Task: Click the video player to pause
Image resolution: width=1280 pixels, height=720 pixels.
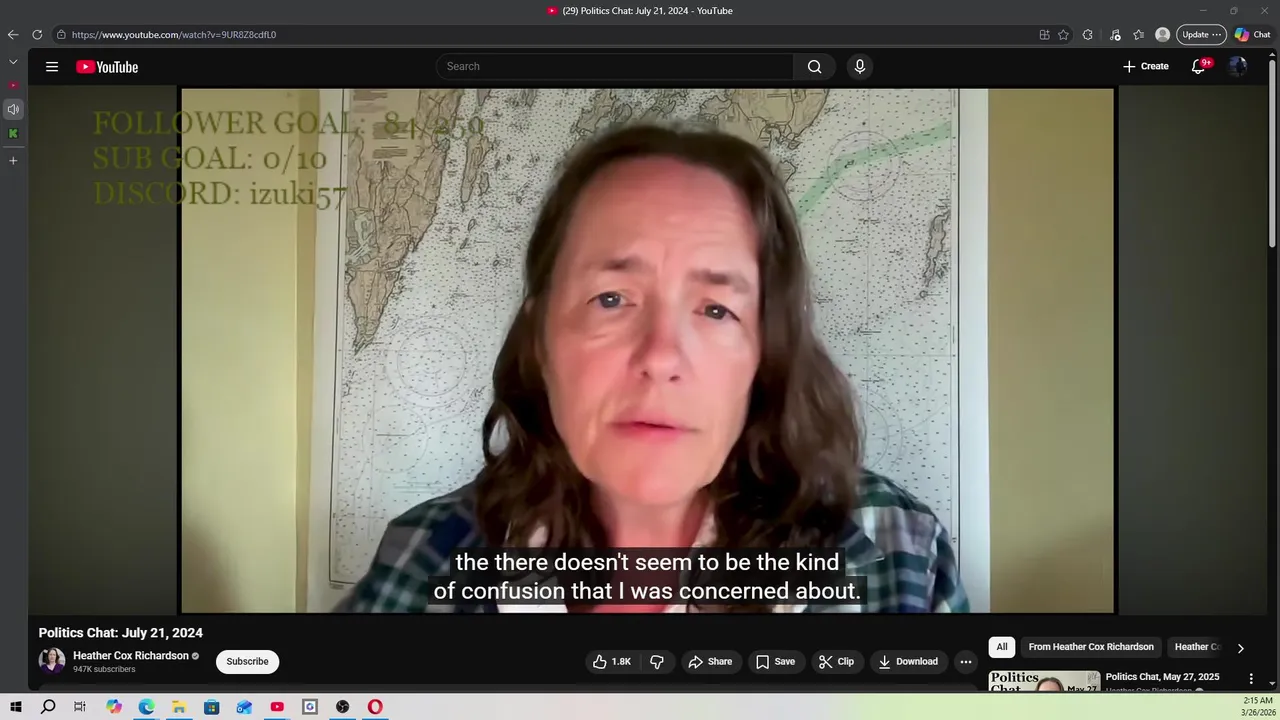Action: [x=647, y=350]
